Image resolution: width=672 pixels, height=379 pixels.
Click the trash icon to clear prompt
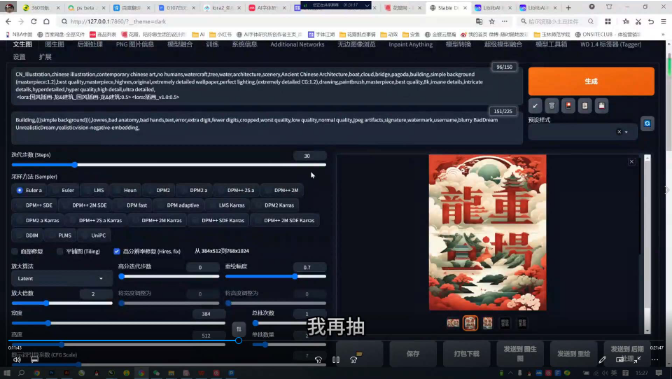click(x=552, y=105)
